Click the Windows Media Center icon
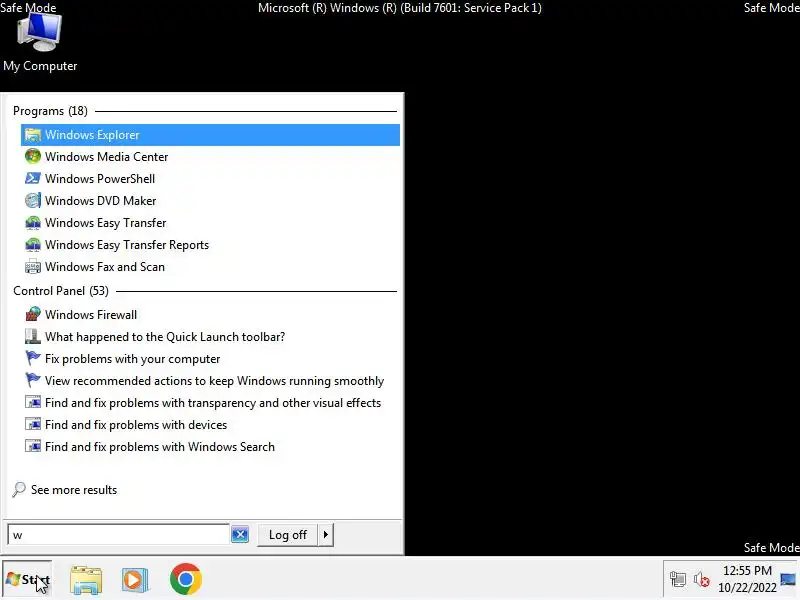 click(x=33, y=157)
